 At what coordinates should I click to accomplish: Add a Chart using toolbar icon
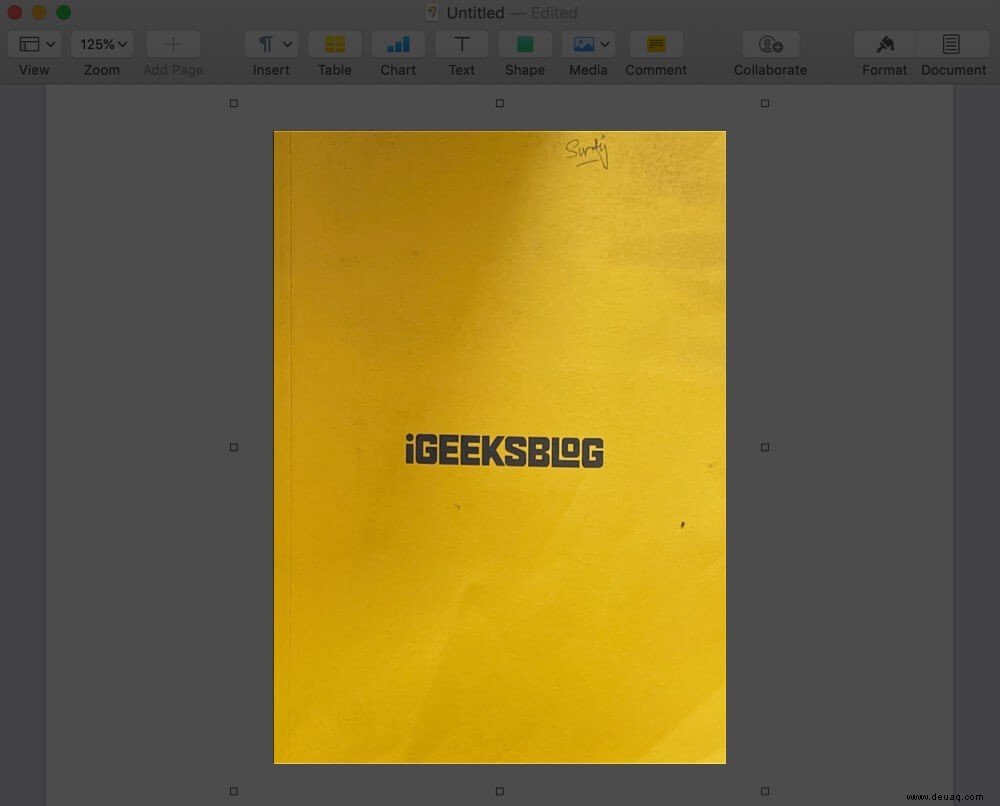(398, 44)
